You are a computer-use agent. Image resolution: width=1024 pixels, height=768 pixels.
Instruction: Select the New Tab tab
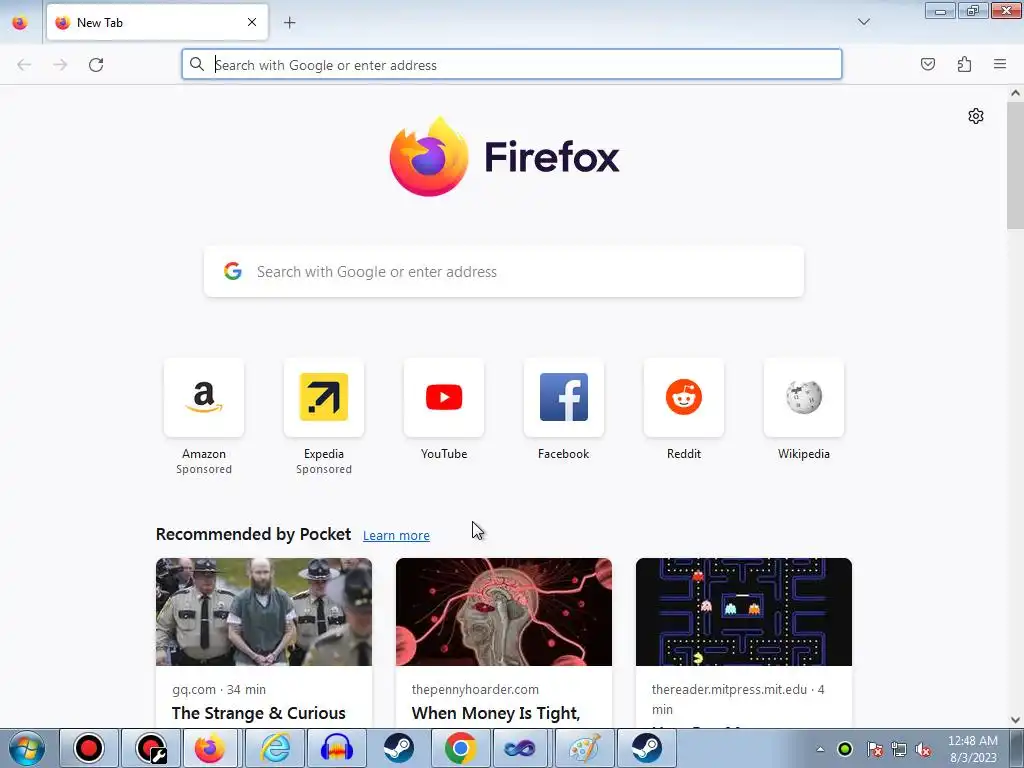[x=157, y=22]
